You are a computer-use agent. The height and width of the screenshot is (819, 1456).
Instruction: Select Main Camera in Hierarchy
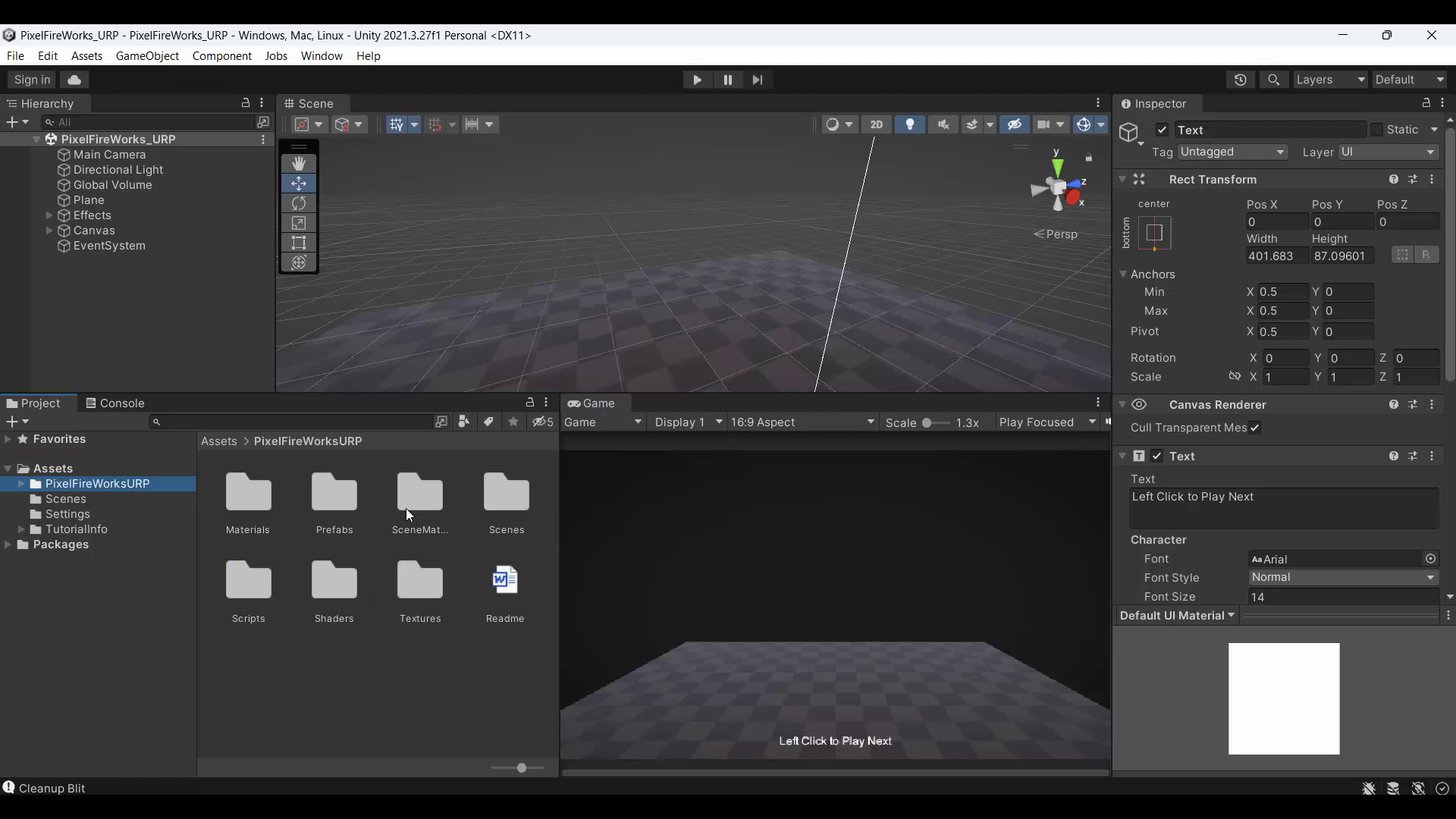pos(109,155)
